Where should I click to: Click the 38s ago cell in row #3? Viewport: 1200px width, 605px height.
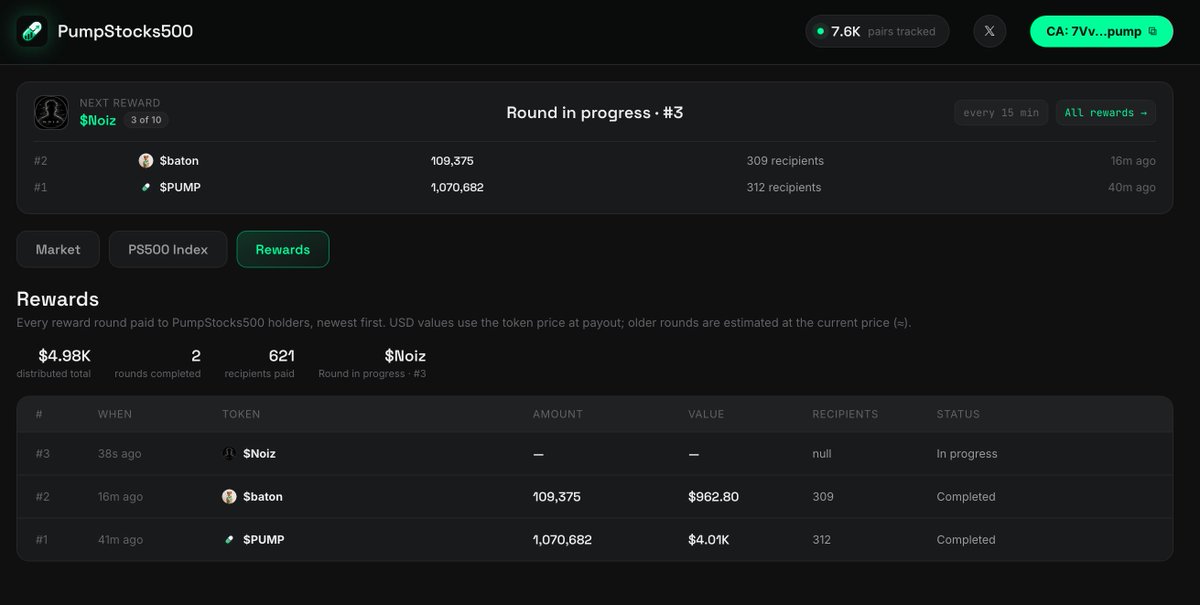click(x=119, y=453)
